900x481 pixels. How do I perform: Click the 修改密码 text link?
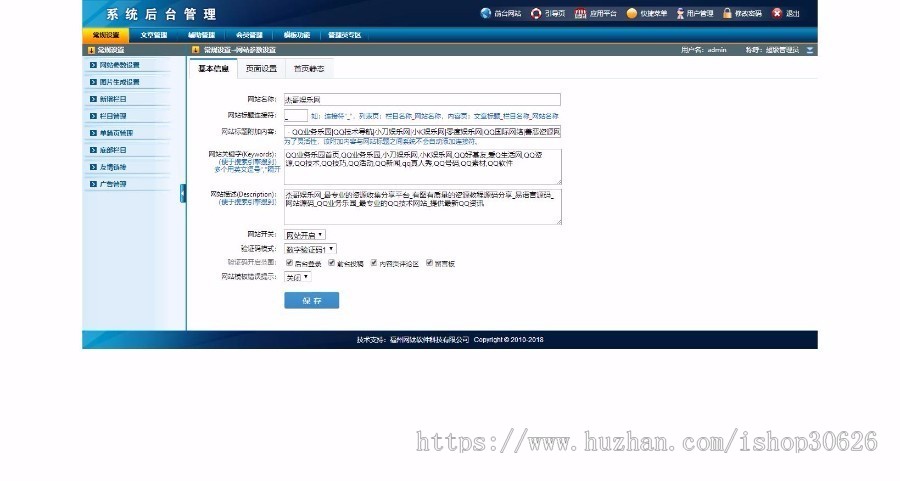click(748, 13)
